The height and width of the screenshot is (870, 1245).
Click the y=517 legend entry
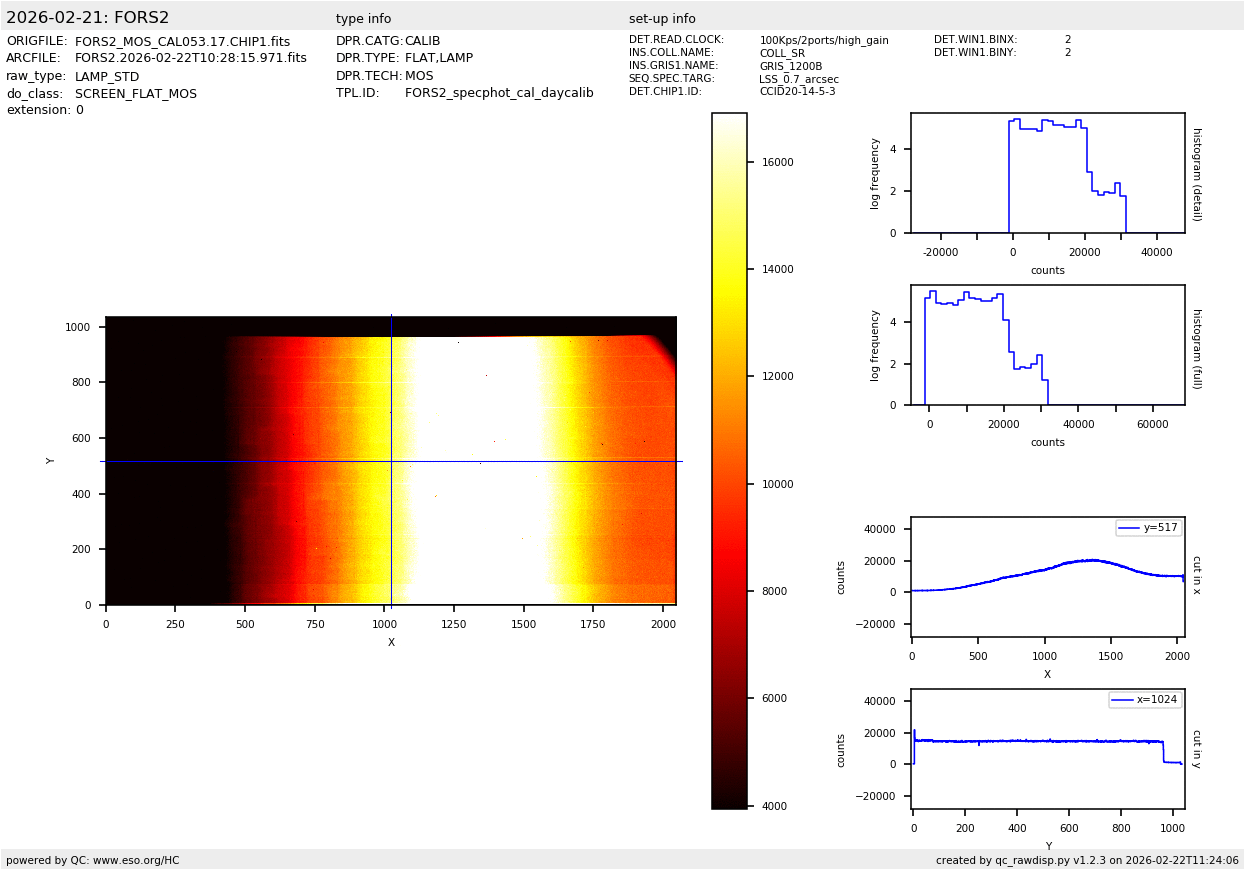pos(1148,528)
